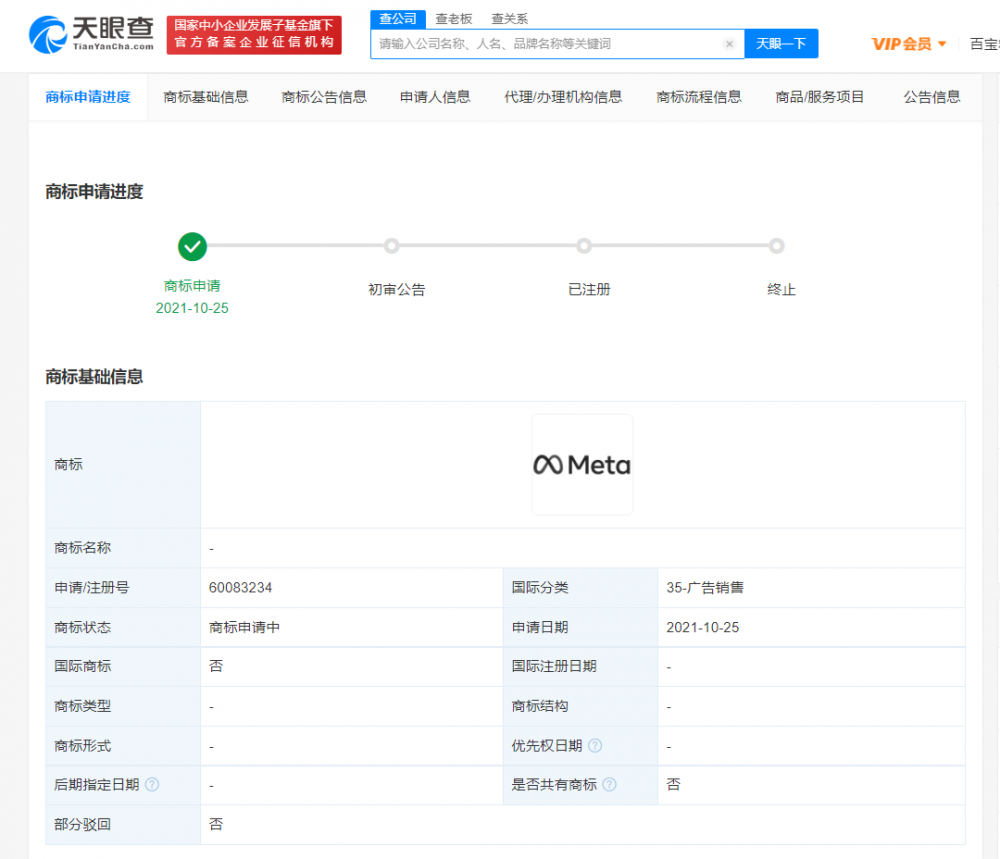Viewport: 1000px width, 859px height.
Task: Open the 申请人信息 tab
Action: tap(433, 97)
